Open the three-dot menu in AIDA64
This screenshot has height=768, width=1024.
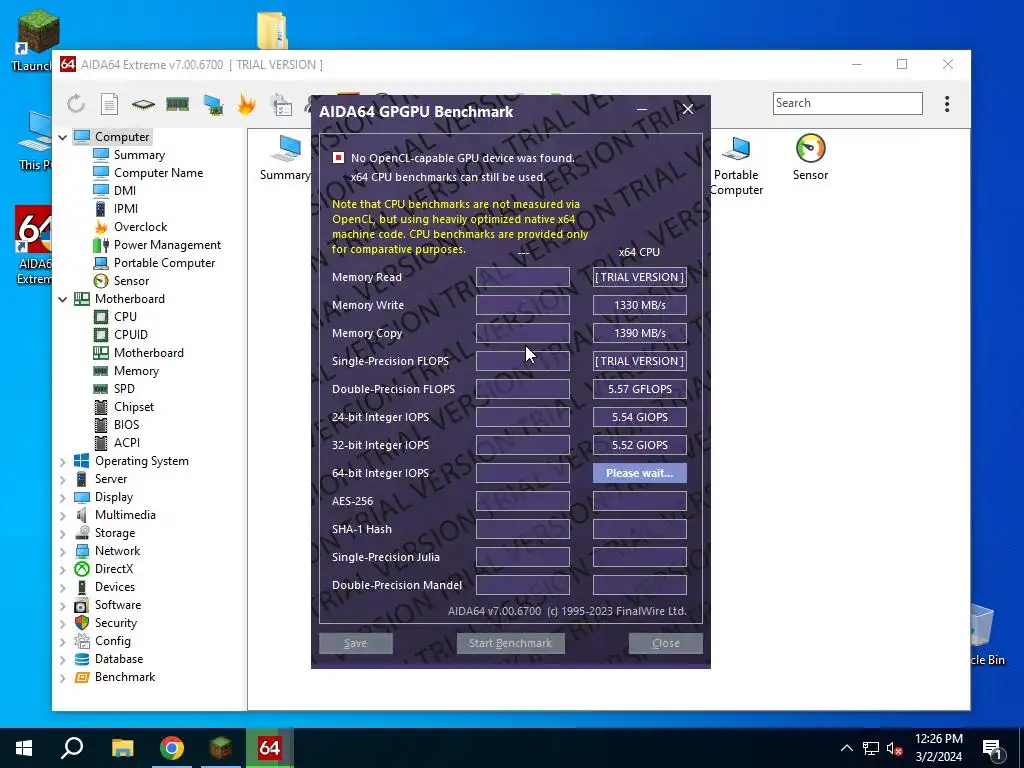[947, 104]
